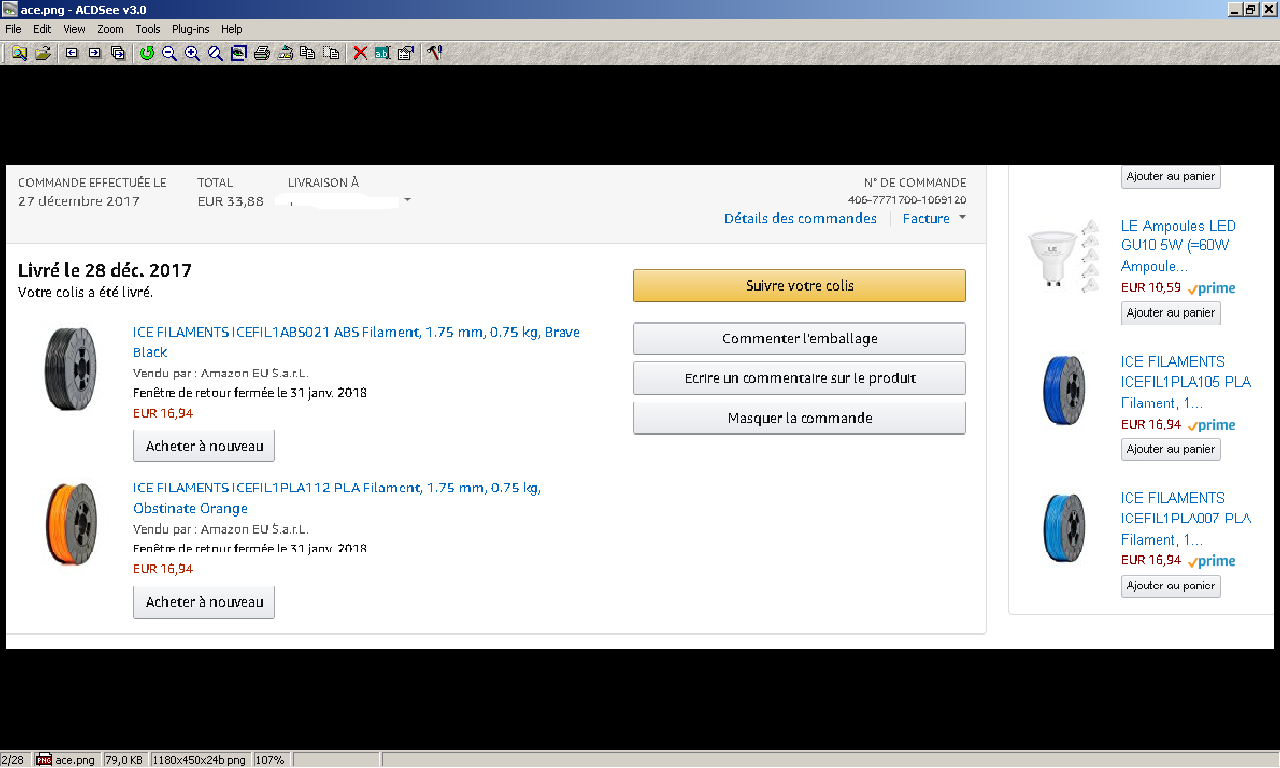Click the ICEFIL1PLA105 dark blue spool thumbnail

point(1063,390)
